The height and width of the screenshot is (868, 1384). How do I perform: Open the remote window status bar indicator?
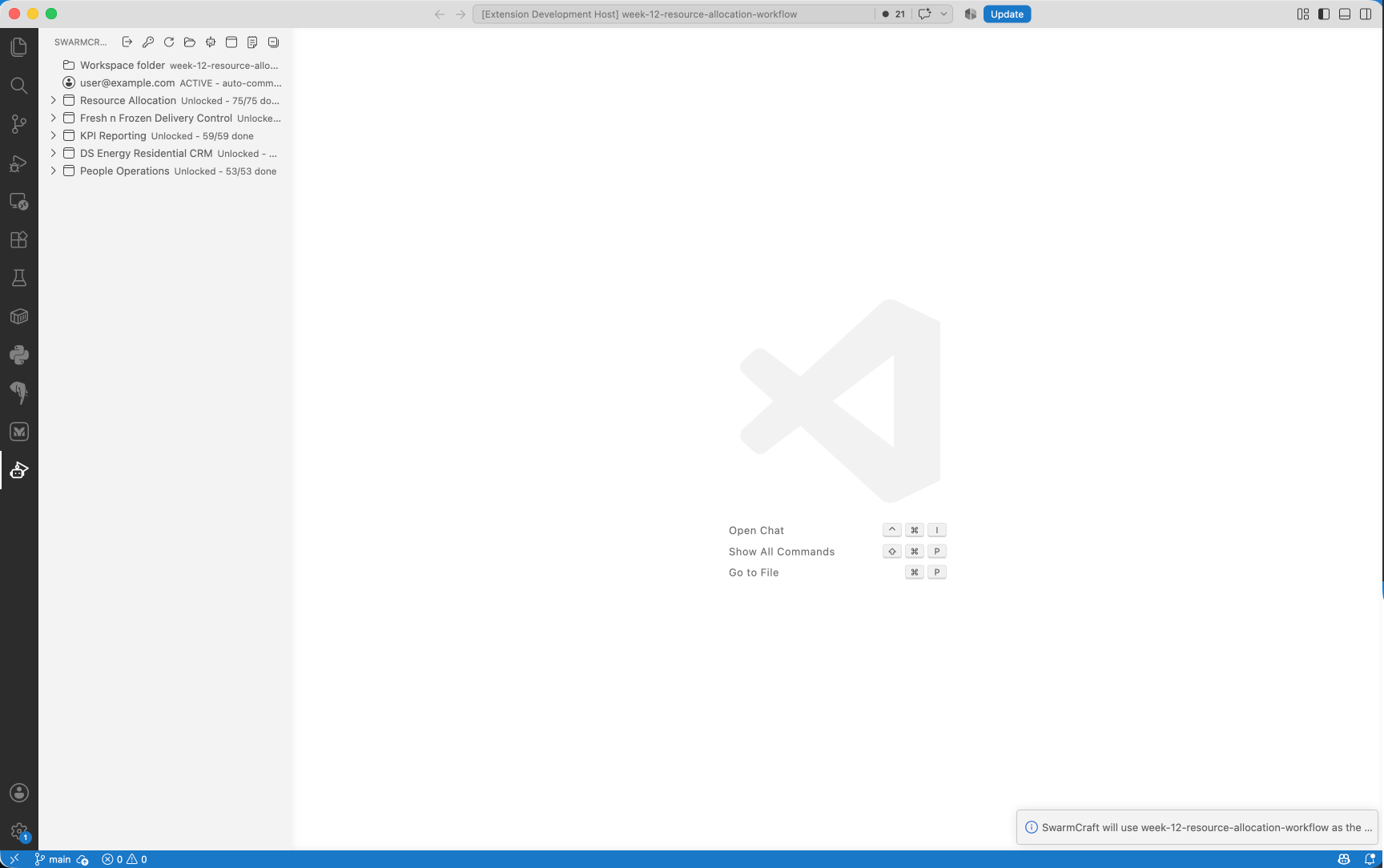[14, 859]
